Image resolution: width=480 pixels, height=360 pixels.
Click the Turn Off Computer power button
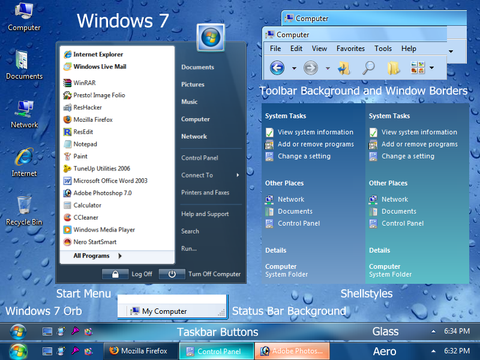172,274
